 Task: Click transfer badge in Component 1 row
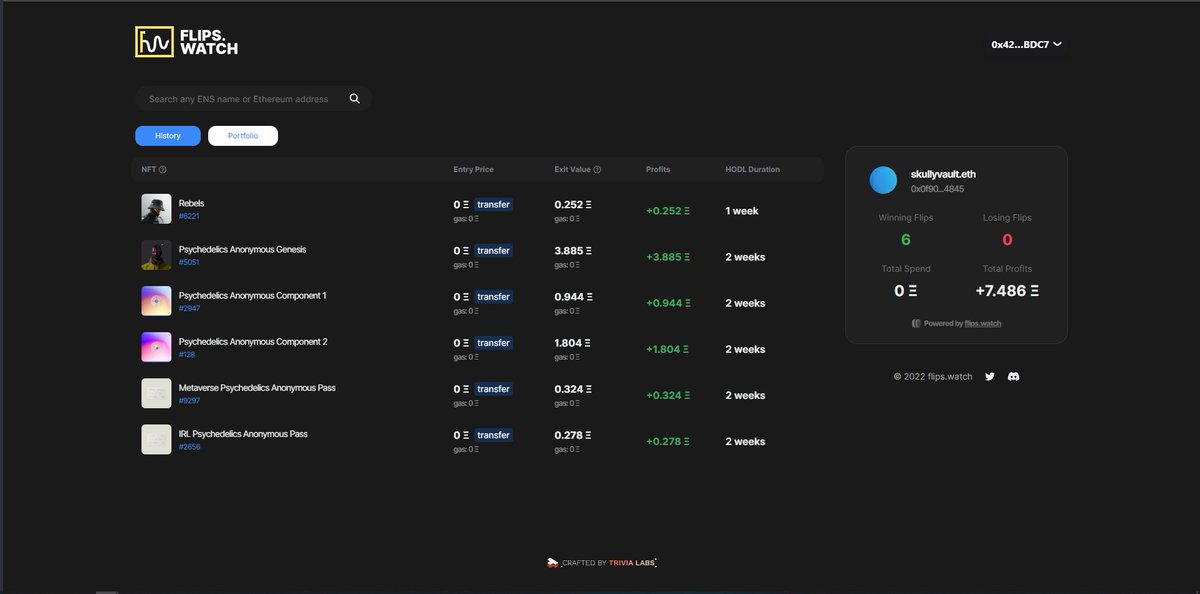493,296
